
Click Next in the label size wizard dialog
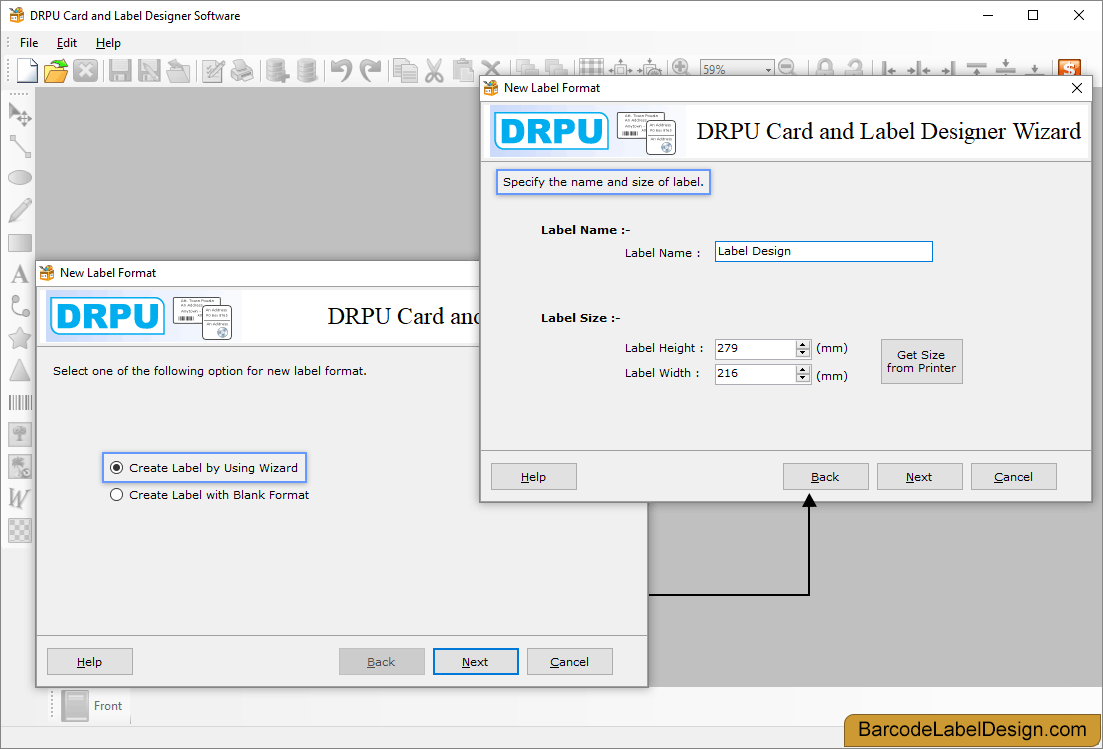(919, 477)
